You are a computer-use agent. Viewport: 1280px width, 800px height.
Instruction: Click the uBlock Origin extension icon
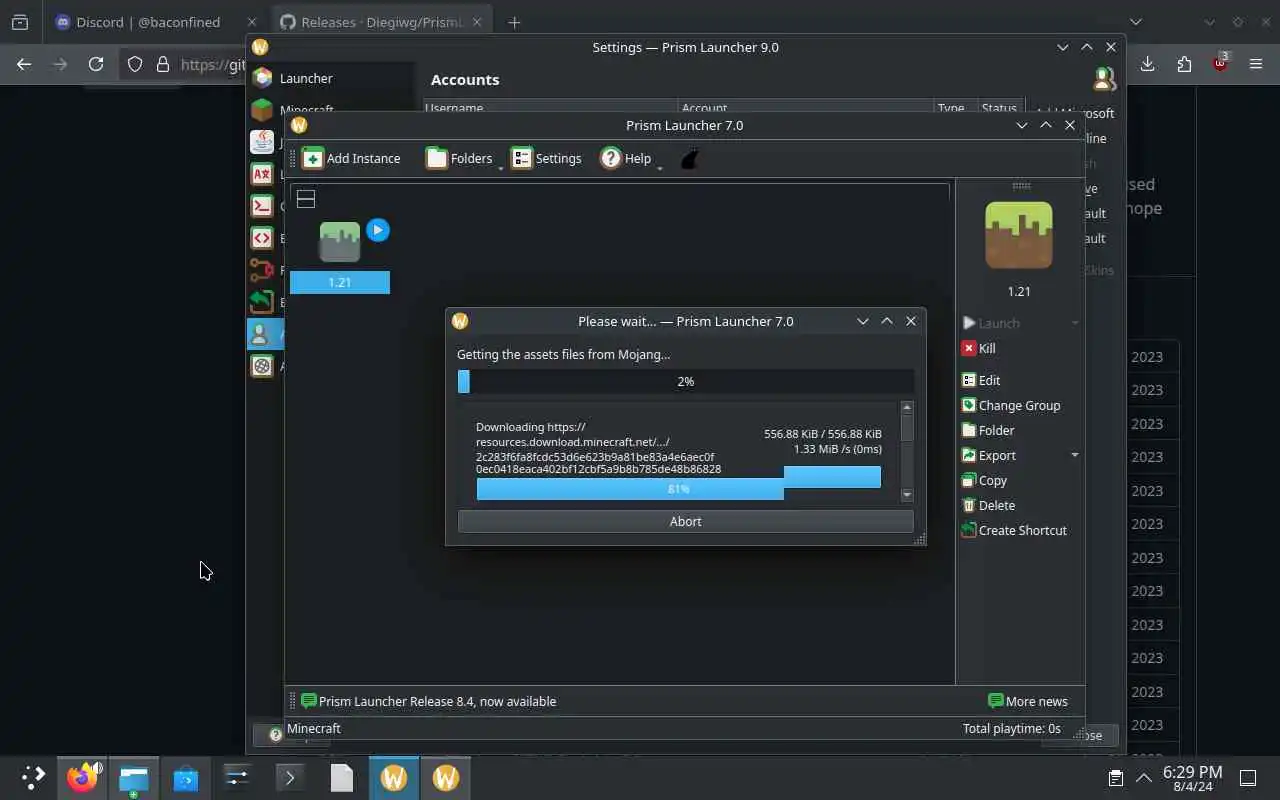[x=1220, y=62]
